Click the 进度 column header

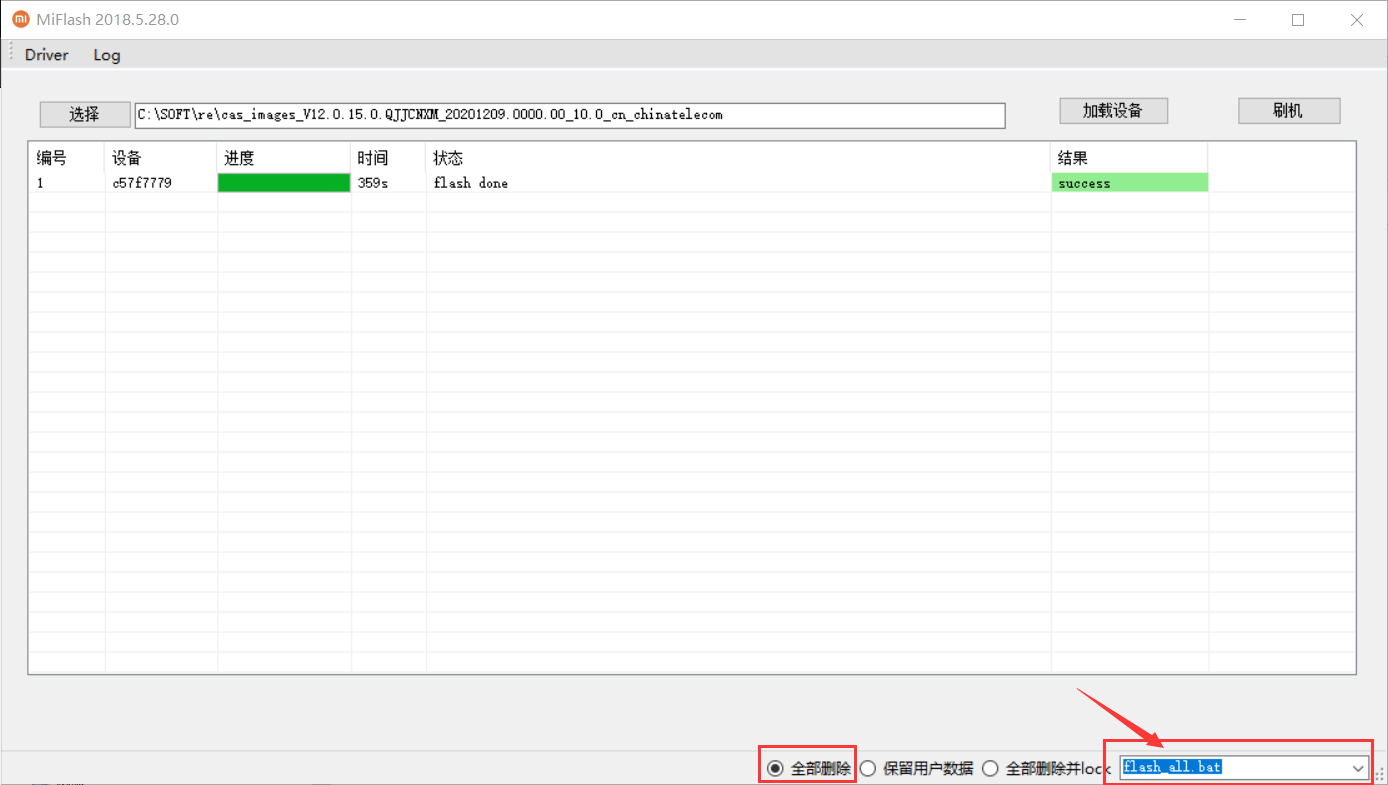point(284,158)
